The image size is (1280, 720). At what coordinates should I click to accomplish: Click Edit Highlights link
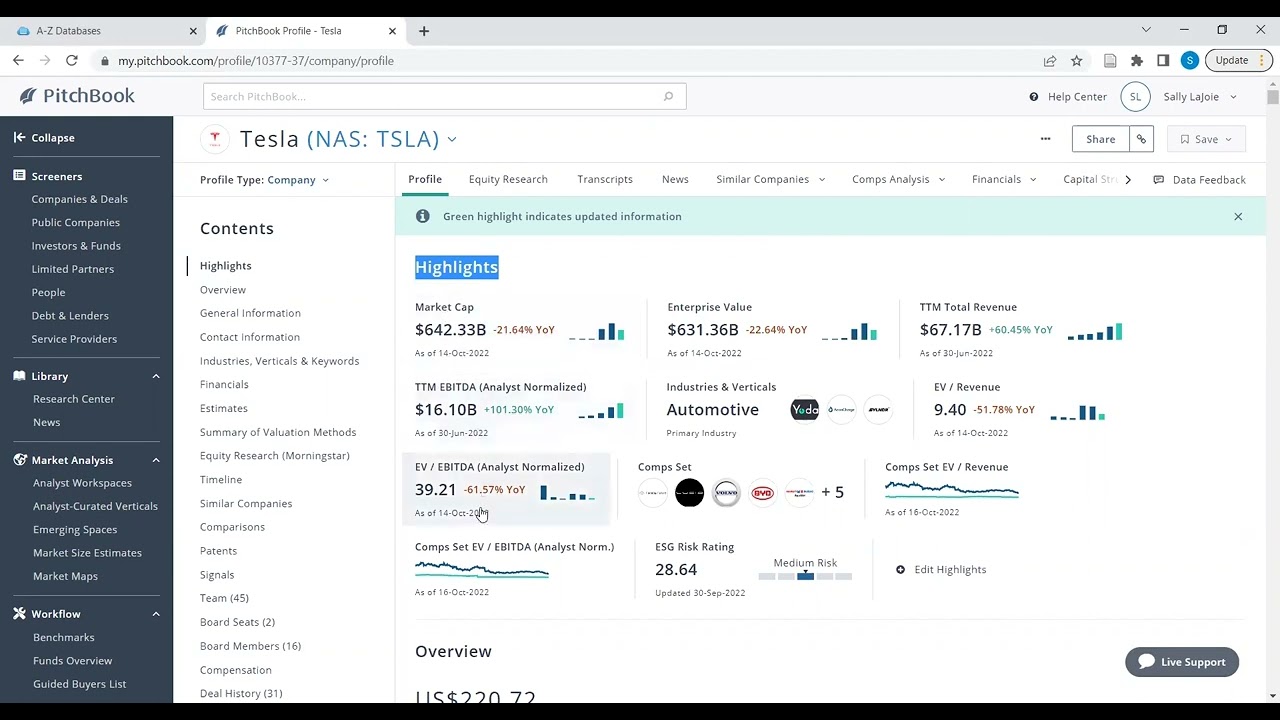click(941, 570)
